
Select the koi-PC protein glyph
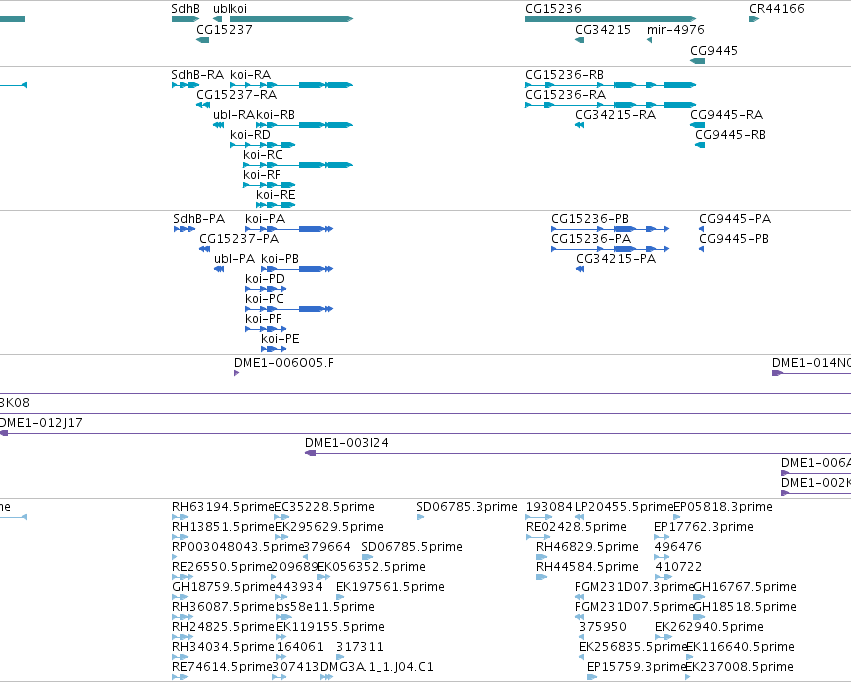click(x=289, y=309)
